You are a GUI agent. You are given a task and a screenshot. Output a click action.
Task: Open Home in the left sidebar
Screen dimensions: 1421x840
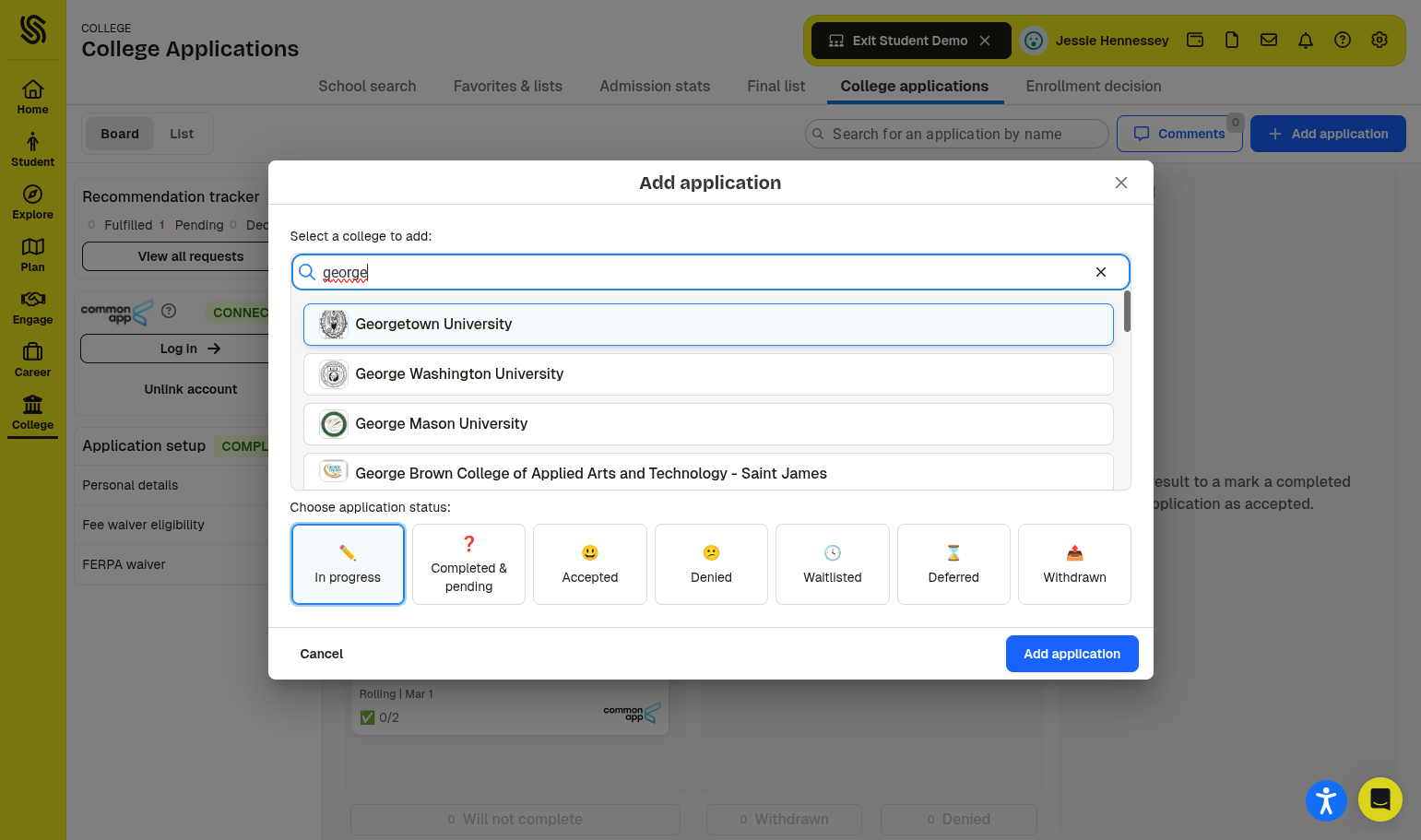pos(32,97)
